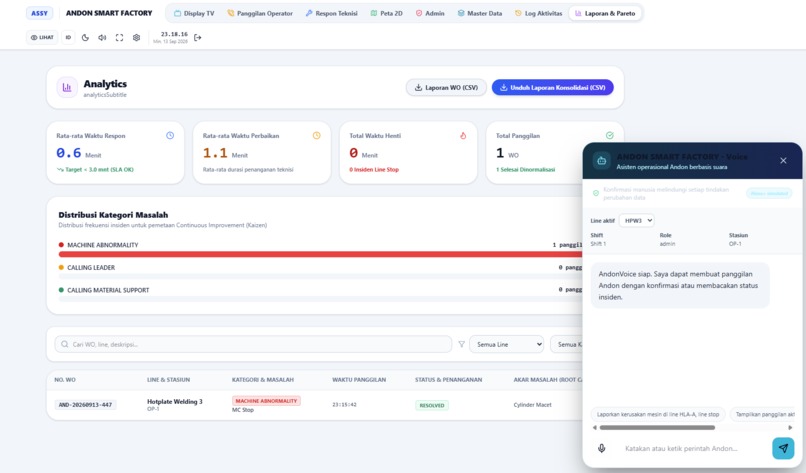Open the Peta 2D tab
The height and width of the screenshot is (473, 806).
click(387, 13)
